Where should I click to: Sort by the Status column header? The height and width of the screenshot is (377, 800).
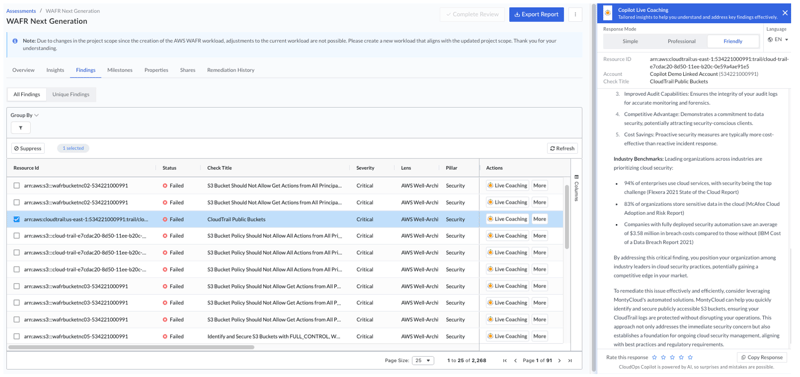(169, 168)
